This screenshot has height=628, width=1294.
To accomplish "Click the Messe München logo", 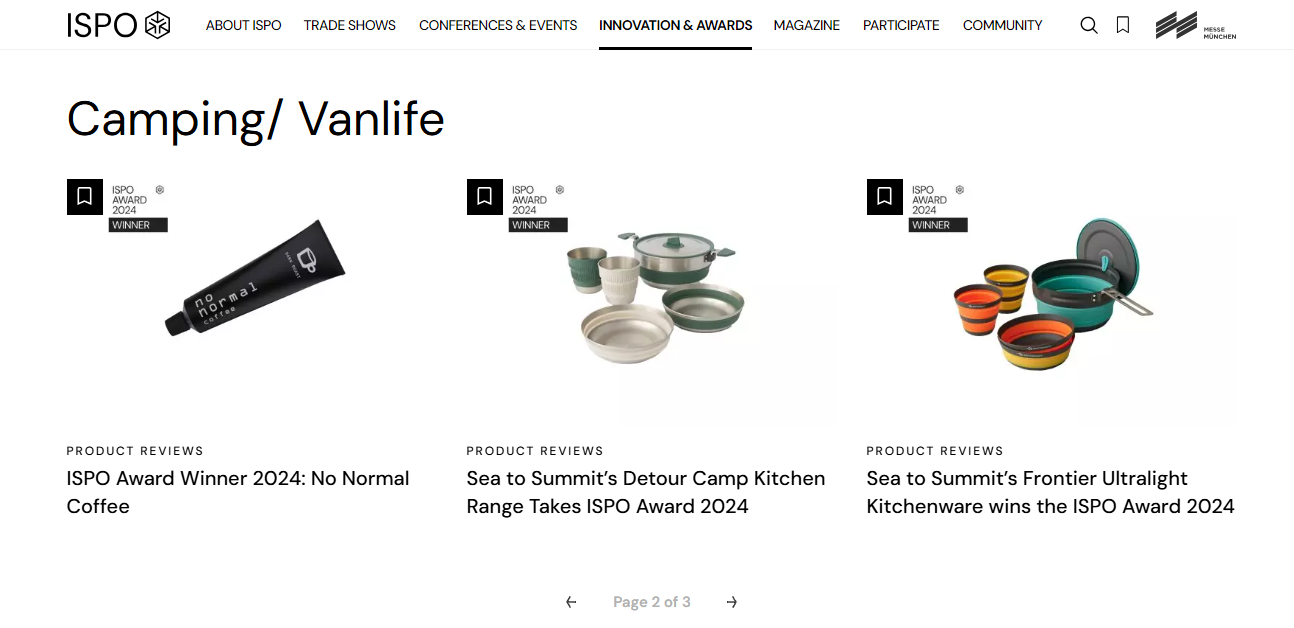I will pos(1195,25).
